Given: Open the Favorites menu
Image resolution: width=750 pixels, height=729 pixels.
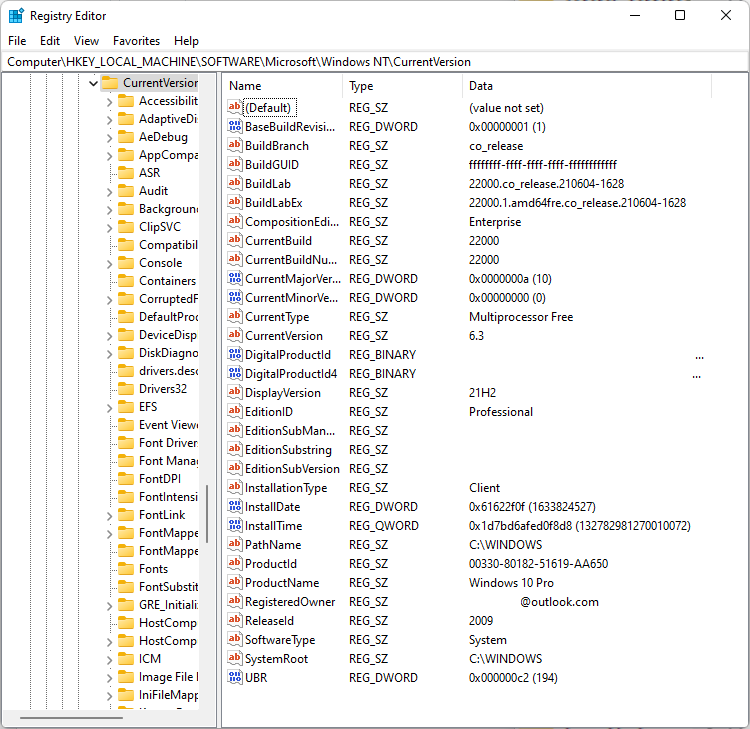Looking at the screenshot, I should 136,41.
